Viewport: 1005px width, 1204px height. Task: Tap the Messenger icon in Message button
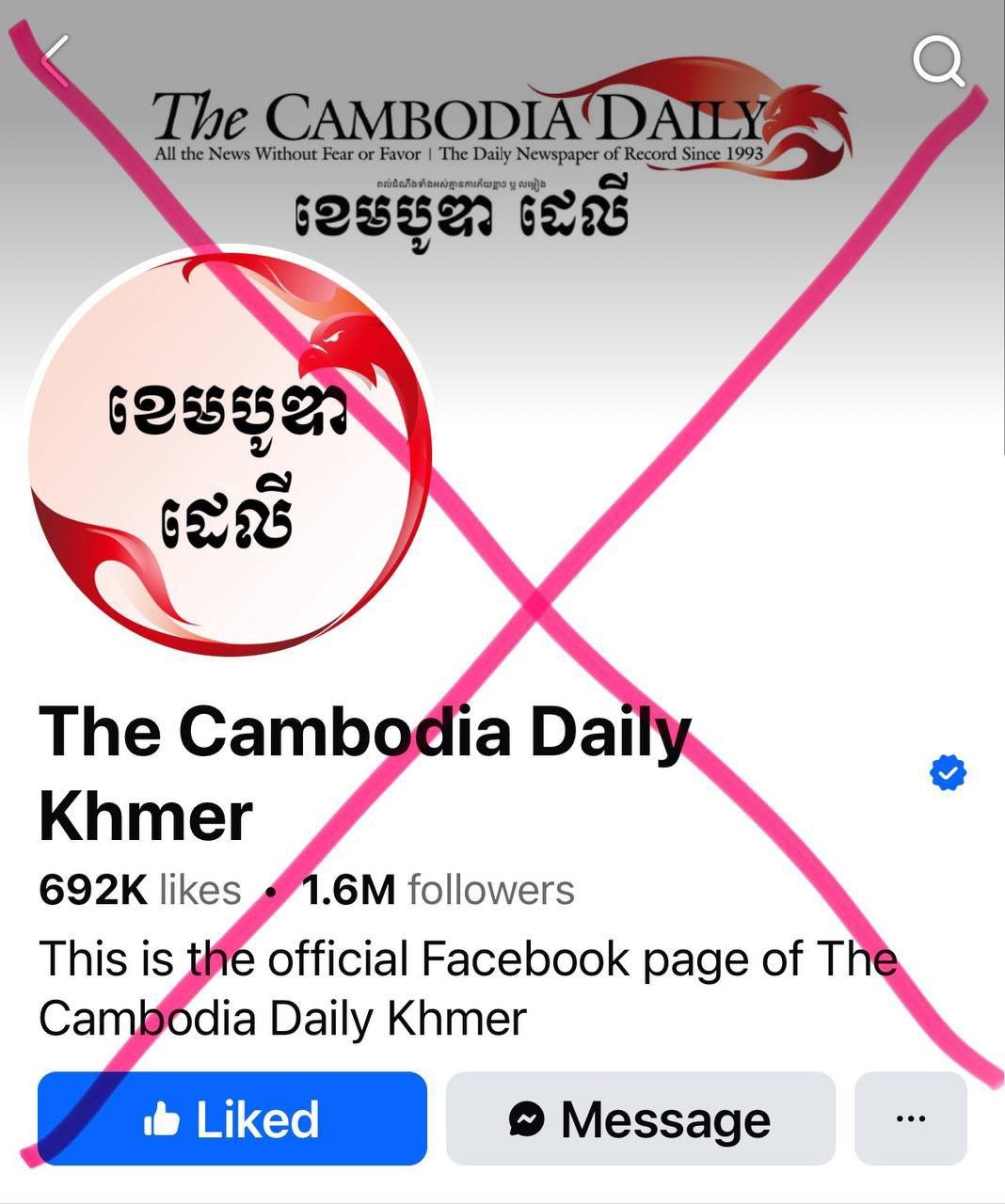click(x=528, y=1119)
